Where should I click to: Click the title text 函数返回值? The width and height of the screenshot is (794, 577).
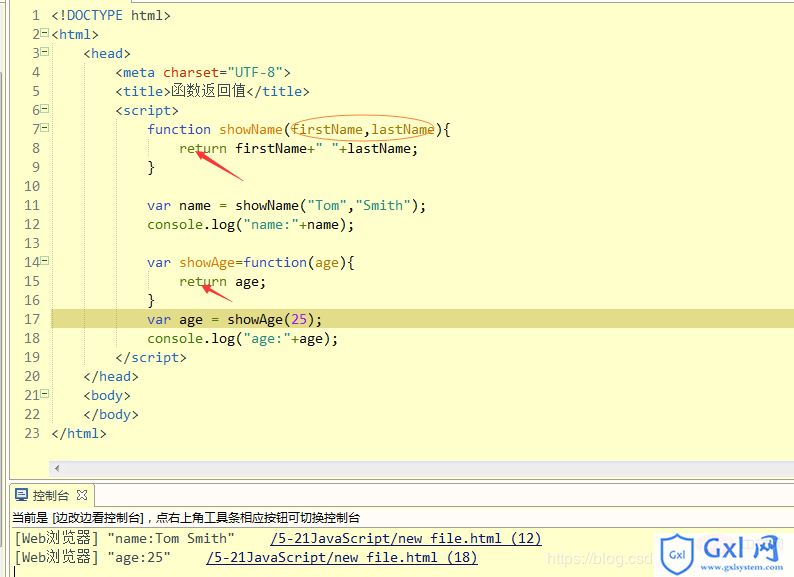click(208, 91)
